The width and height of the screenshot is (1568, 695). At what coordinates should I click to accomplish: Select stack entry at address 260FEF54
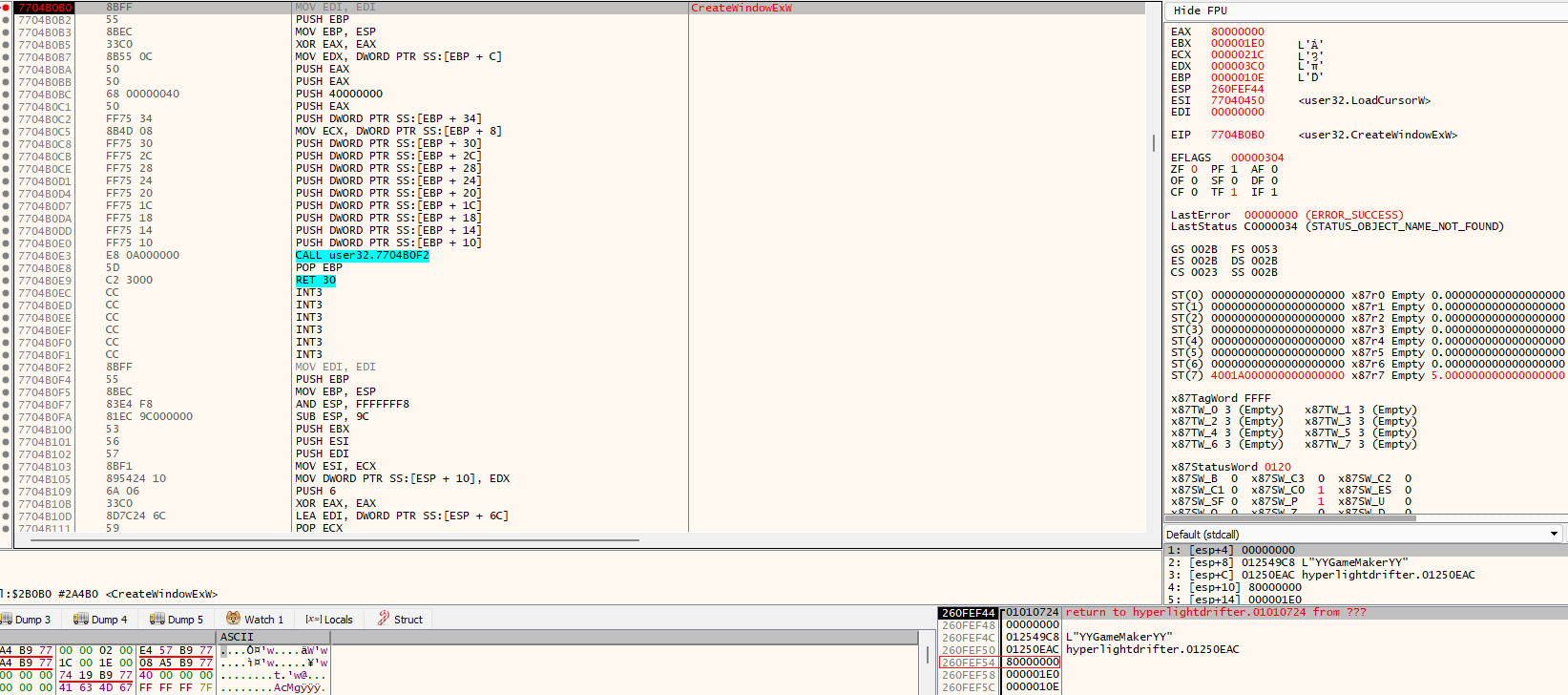point(968,663)
